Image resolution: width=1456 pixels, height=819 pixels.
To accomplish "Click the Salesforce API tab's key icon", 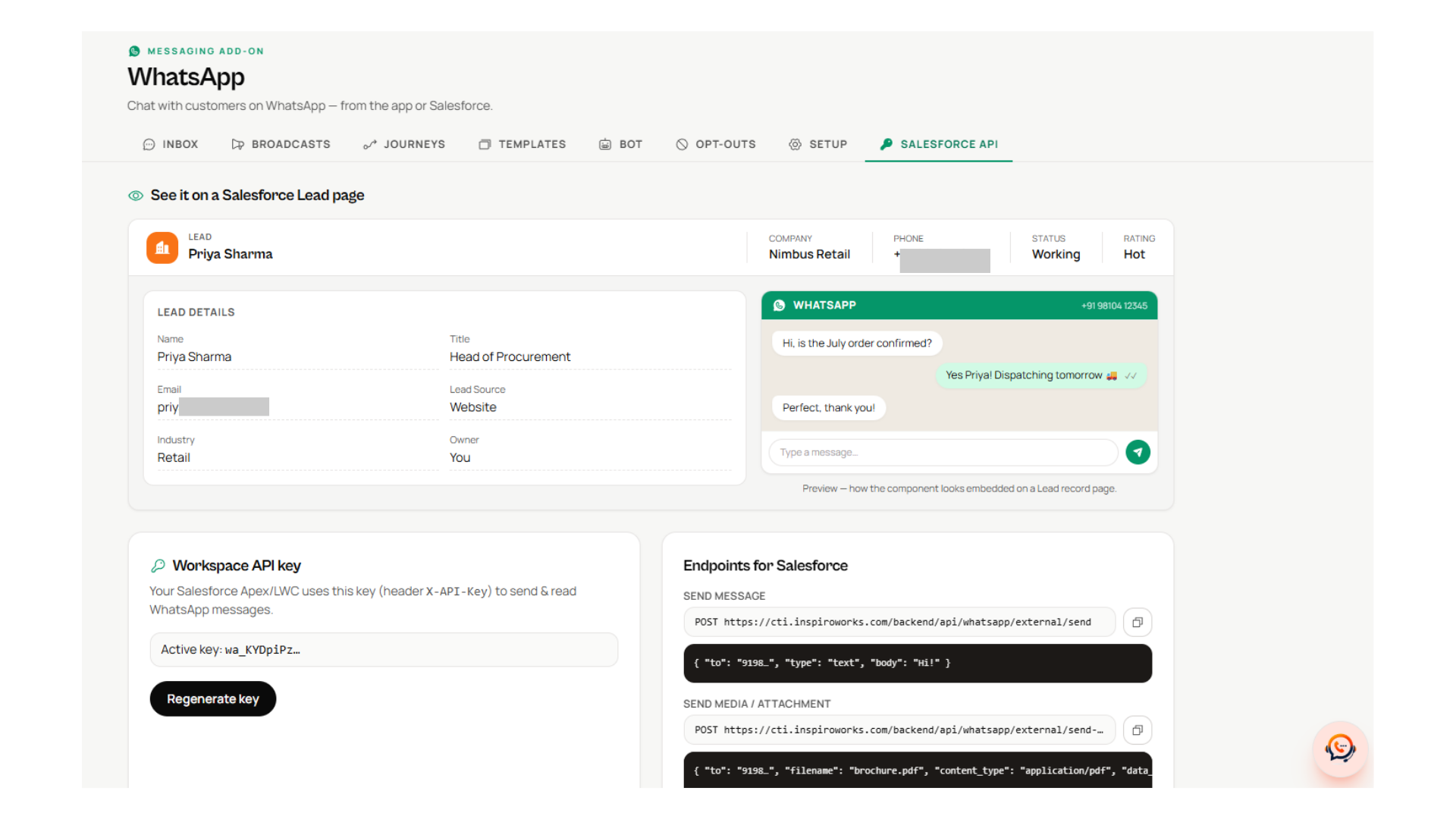I will pos(886,144).
